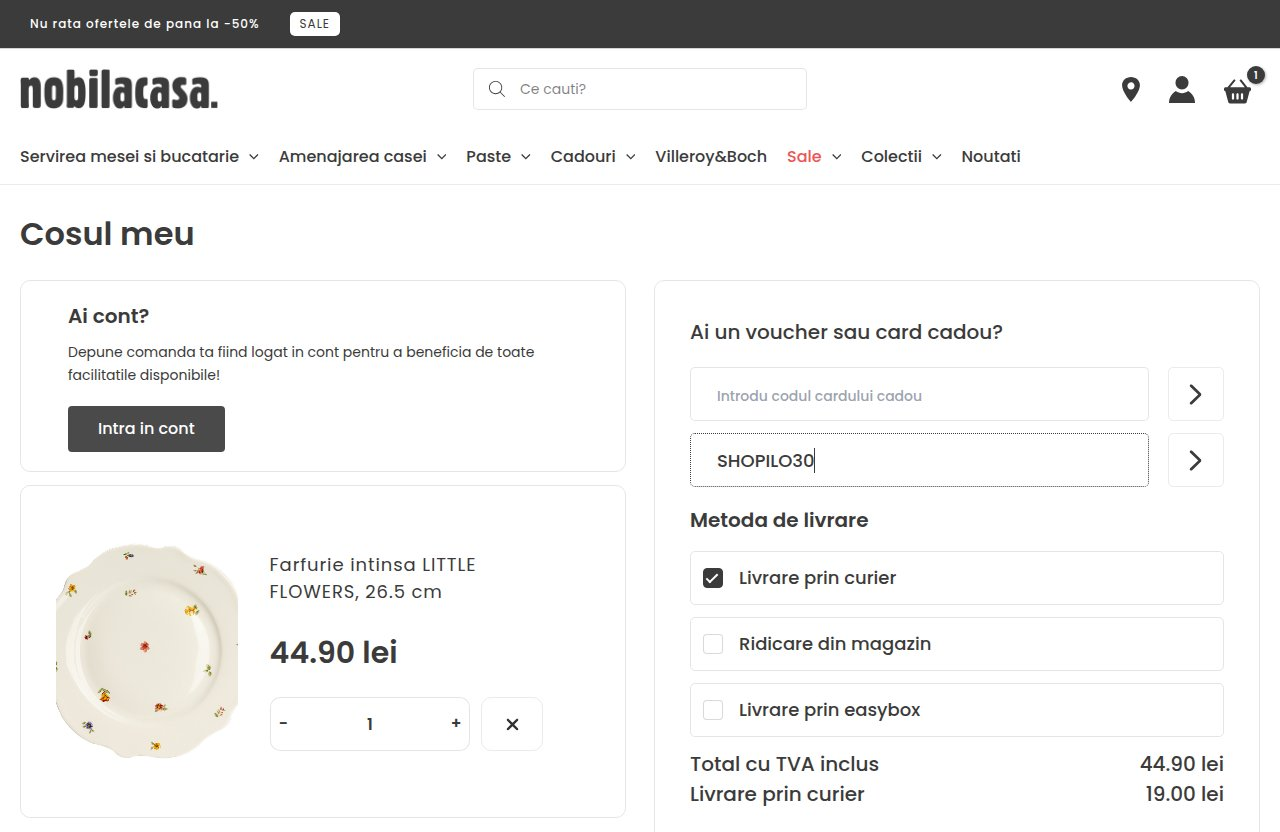Decrease quantity with the minus button
This screenshot has height=832, width=1280.
pos(284,724)
